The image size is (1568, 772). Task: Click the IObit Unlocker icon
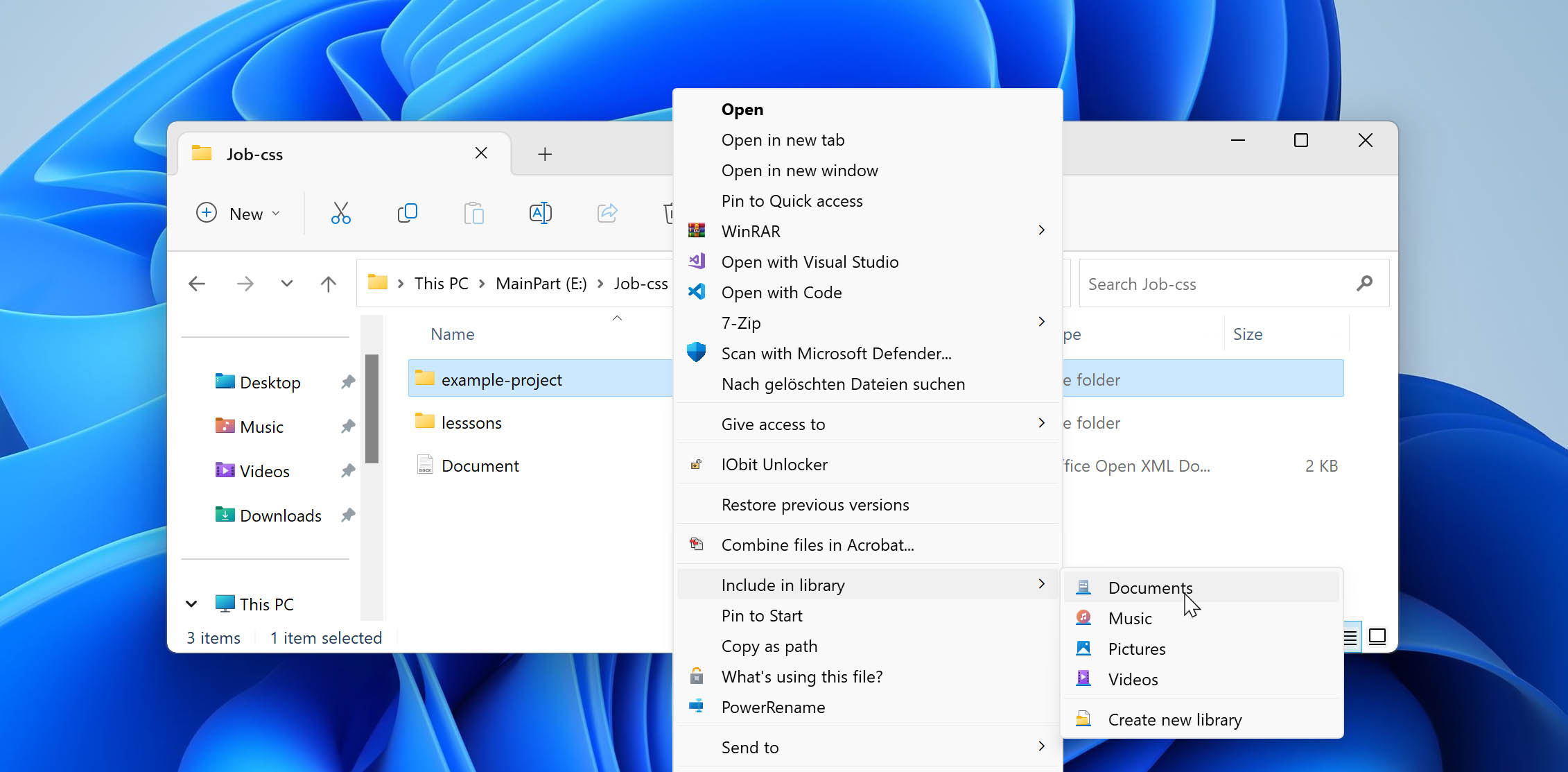(697, 463)
